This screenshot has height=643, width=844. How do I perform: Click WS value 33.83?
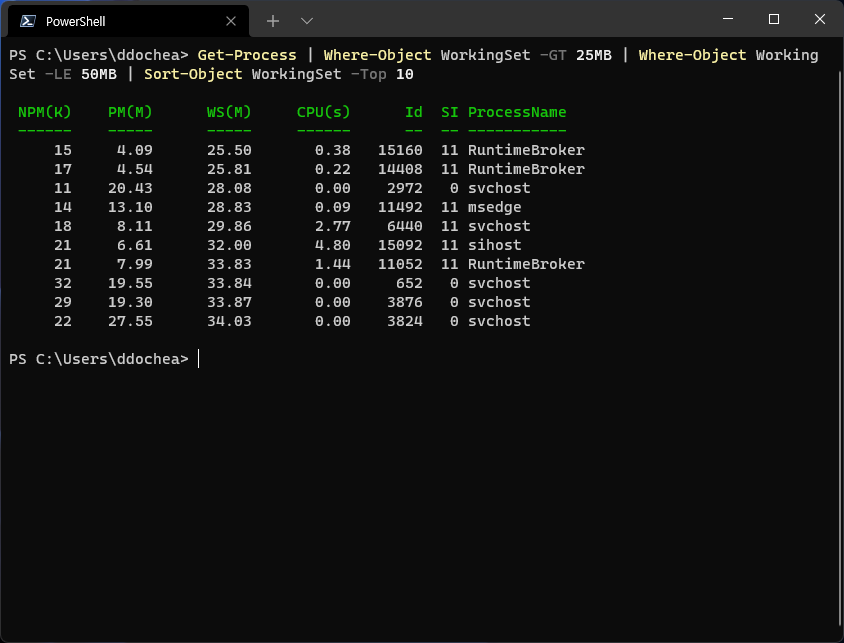point(229,264)
